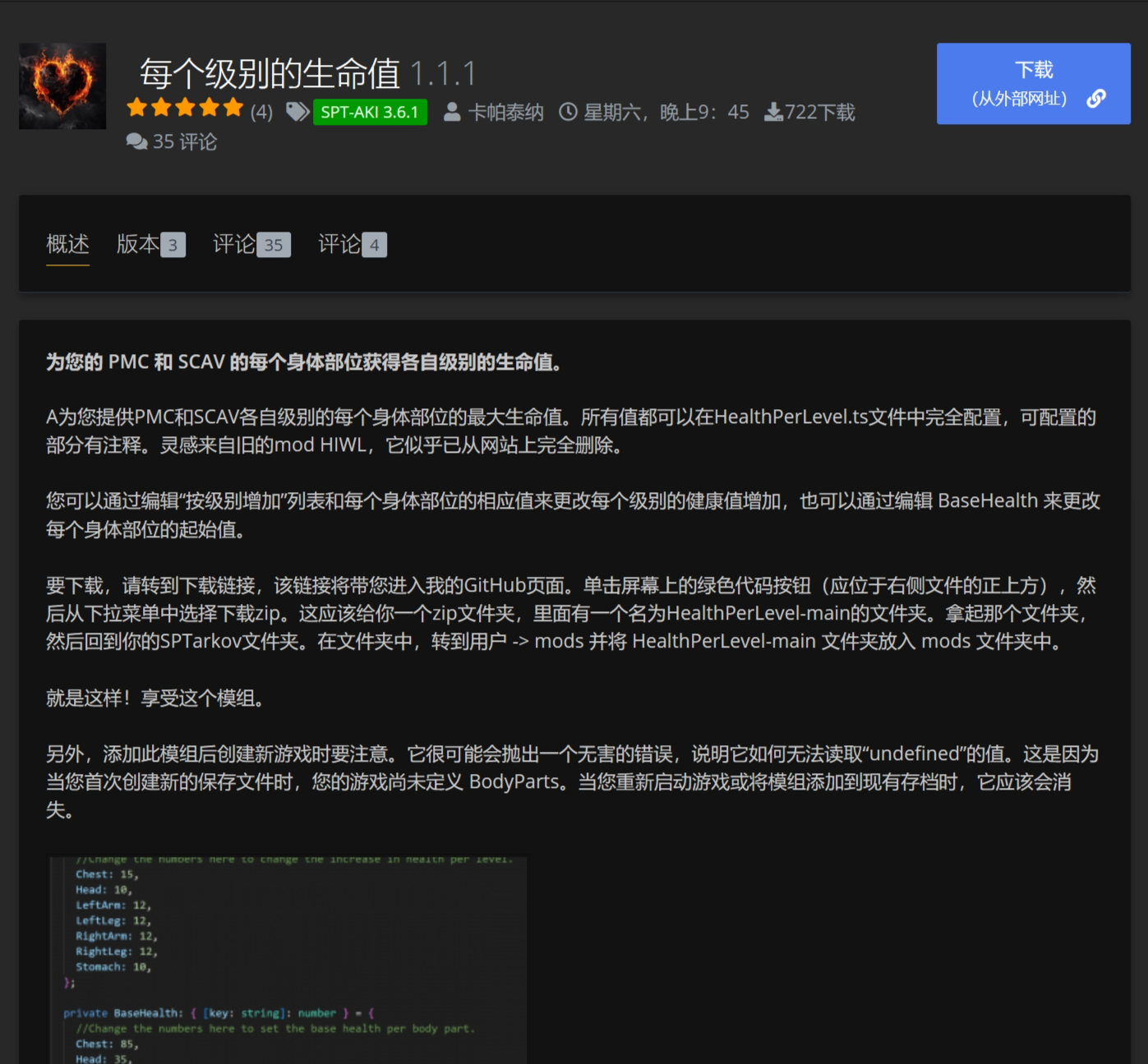The height and width of the screenshot is (1064, 1148).
Task: Select the author icon beside 卡帕泰纳
Action: pos(451,112)
